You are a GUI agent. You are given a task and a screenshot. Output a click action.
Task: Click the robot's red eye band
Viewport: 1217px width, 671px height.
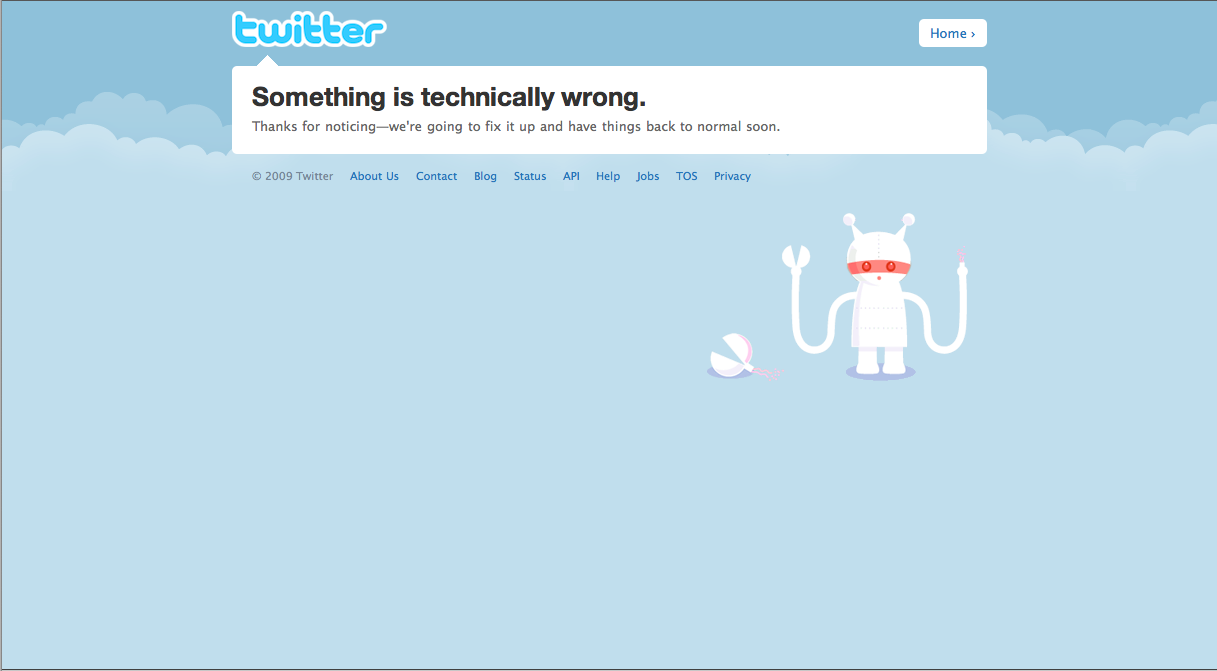tap(878, 266)
